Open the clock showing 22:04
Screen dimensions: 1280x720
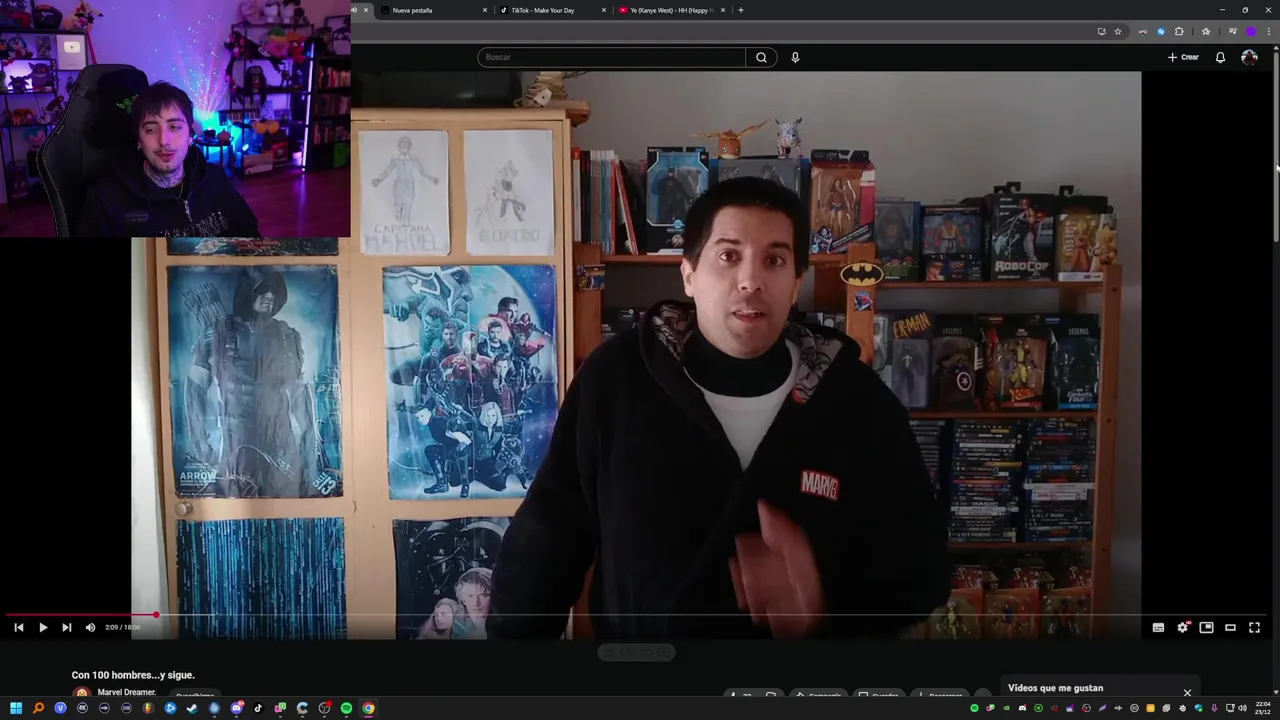pyautogui.click(x=1263, y=708)
